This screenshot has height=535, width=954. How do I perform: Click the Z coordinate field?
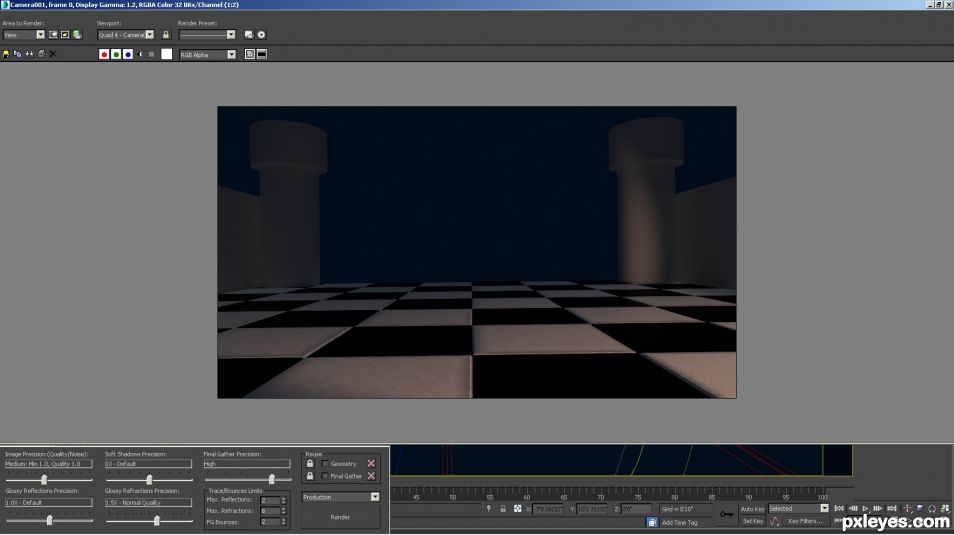pyautogui.click(x=636, y=509)
